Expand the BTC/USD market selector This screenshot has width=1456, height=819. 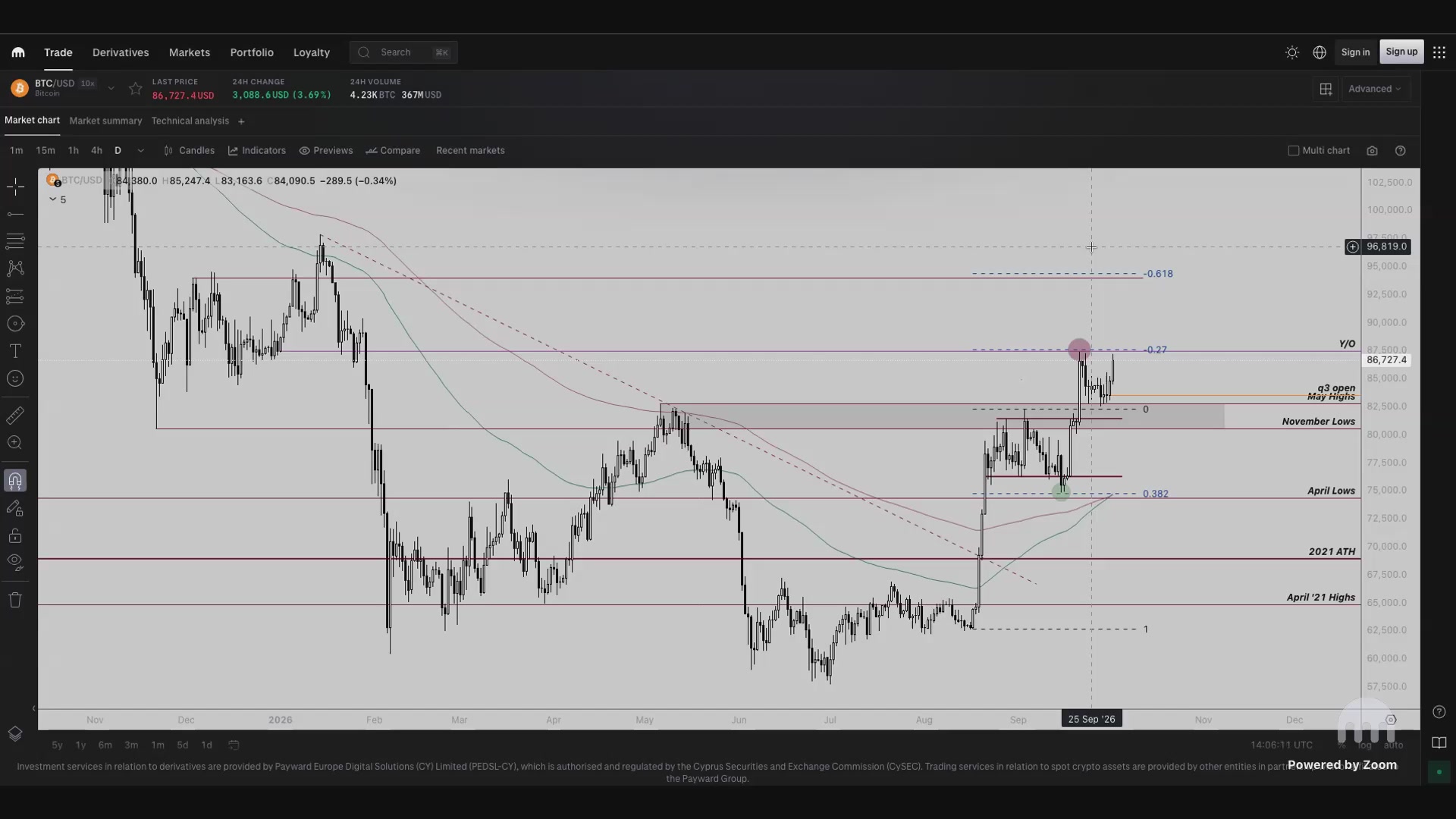click(111, 89)
